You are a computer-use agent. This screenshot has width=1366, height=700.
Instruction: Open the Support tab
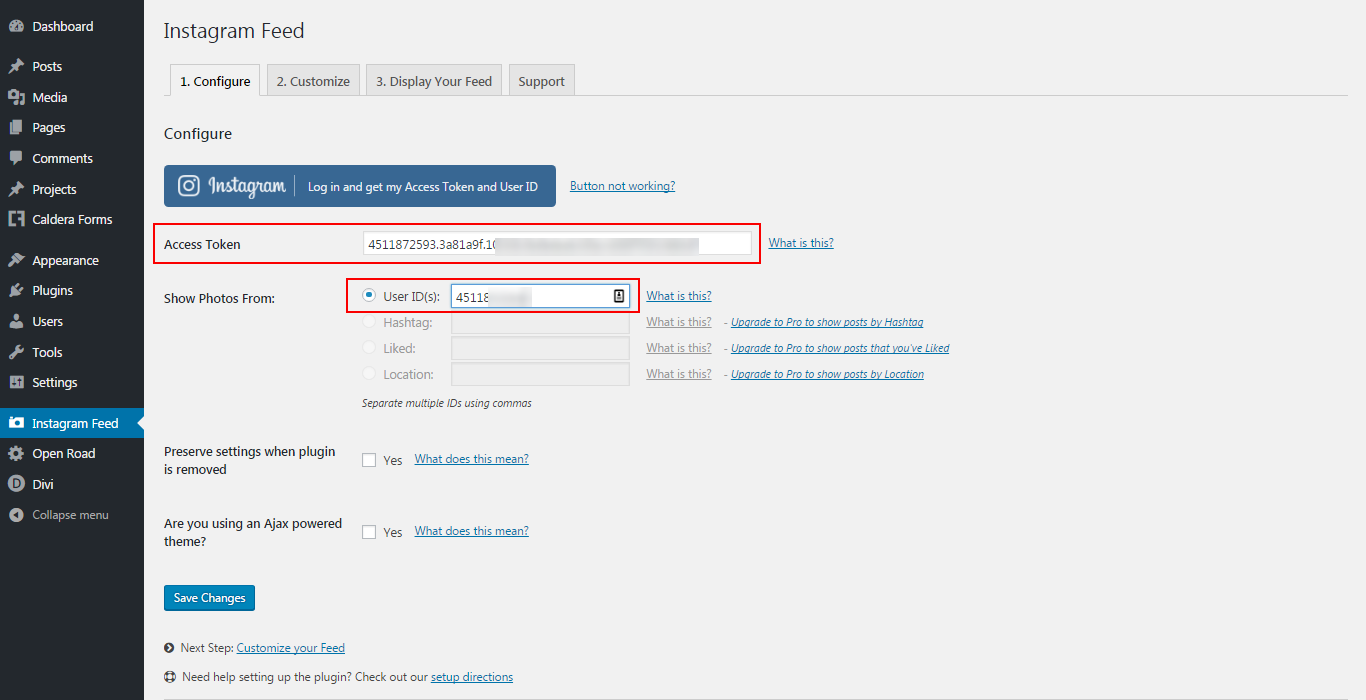pos(542,81)
